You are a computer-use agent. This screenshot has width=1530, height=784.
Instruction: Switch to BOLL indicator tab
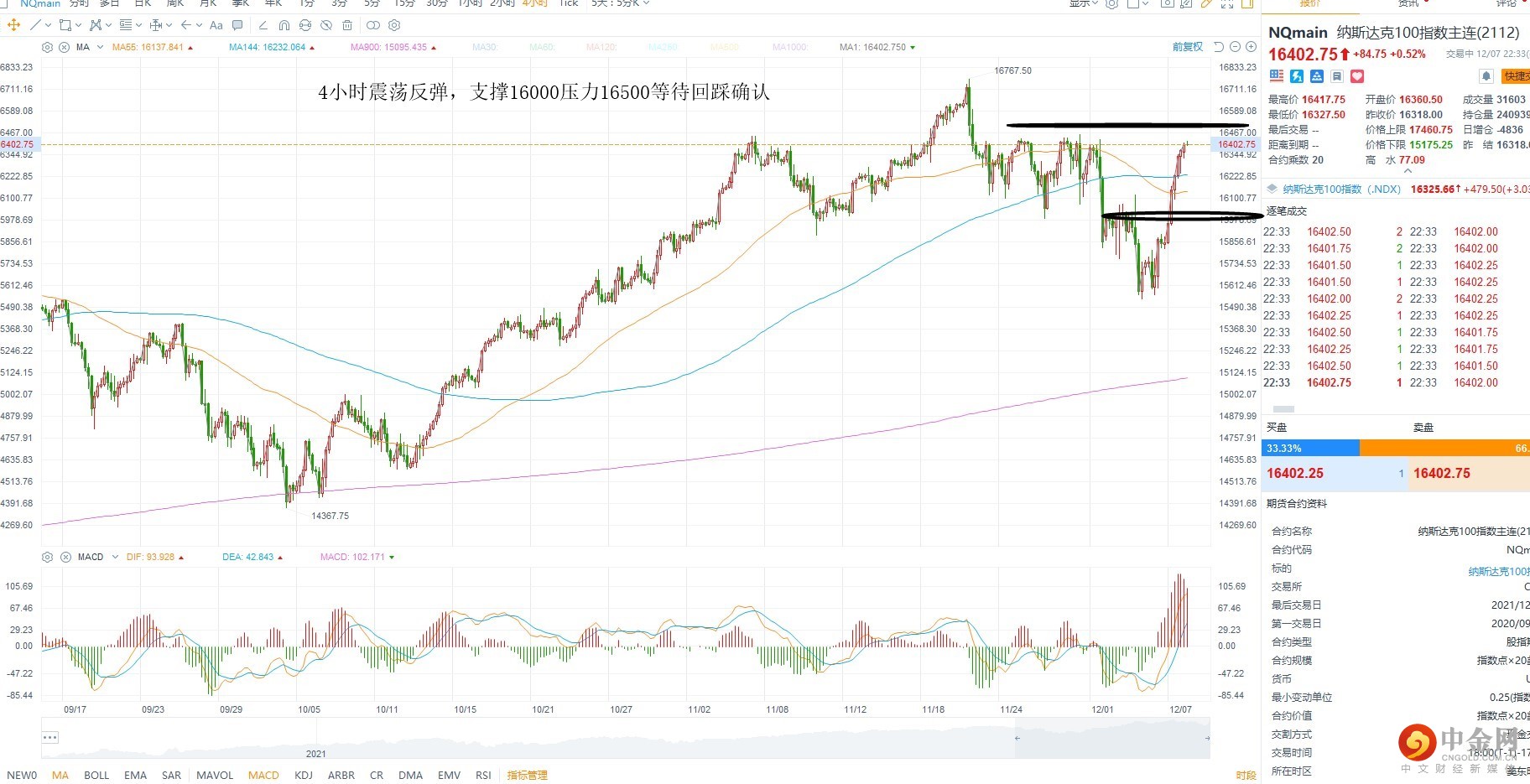[x=96, y=776]
